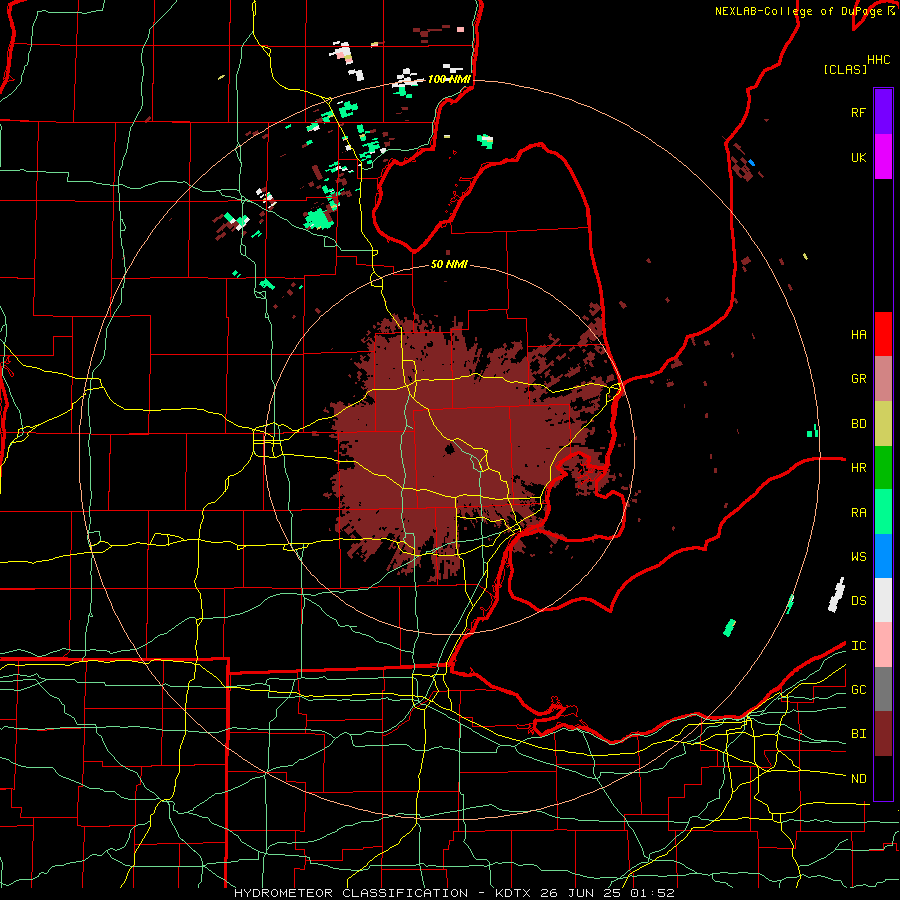The height and width of the screenshot is (900, 900).
Task: Click the WS label beside the legend
Action: (x=858, y=557)
